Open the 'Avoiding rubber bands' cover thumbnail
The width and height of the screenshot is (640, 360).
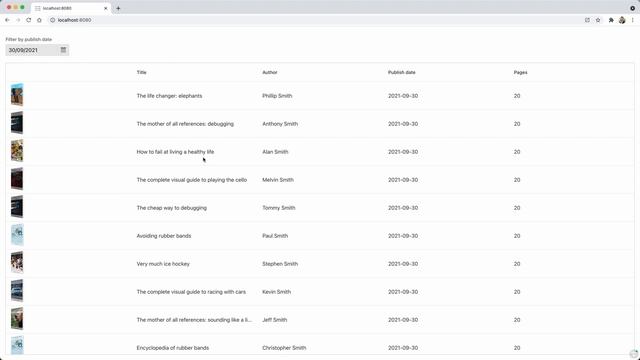[x=17, y=235]
